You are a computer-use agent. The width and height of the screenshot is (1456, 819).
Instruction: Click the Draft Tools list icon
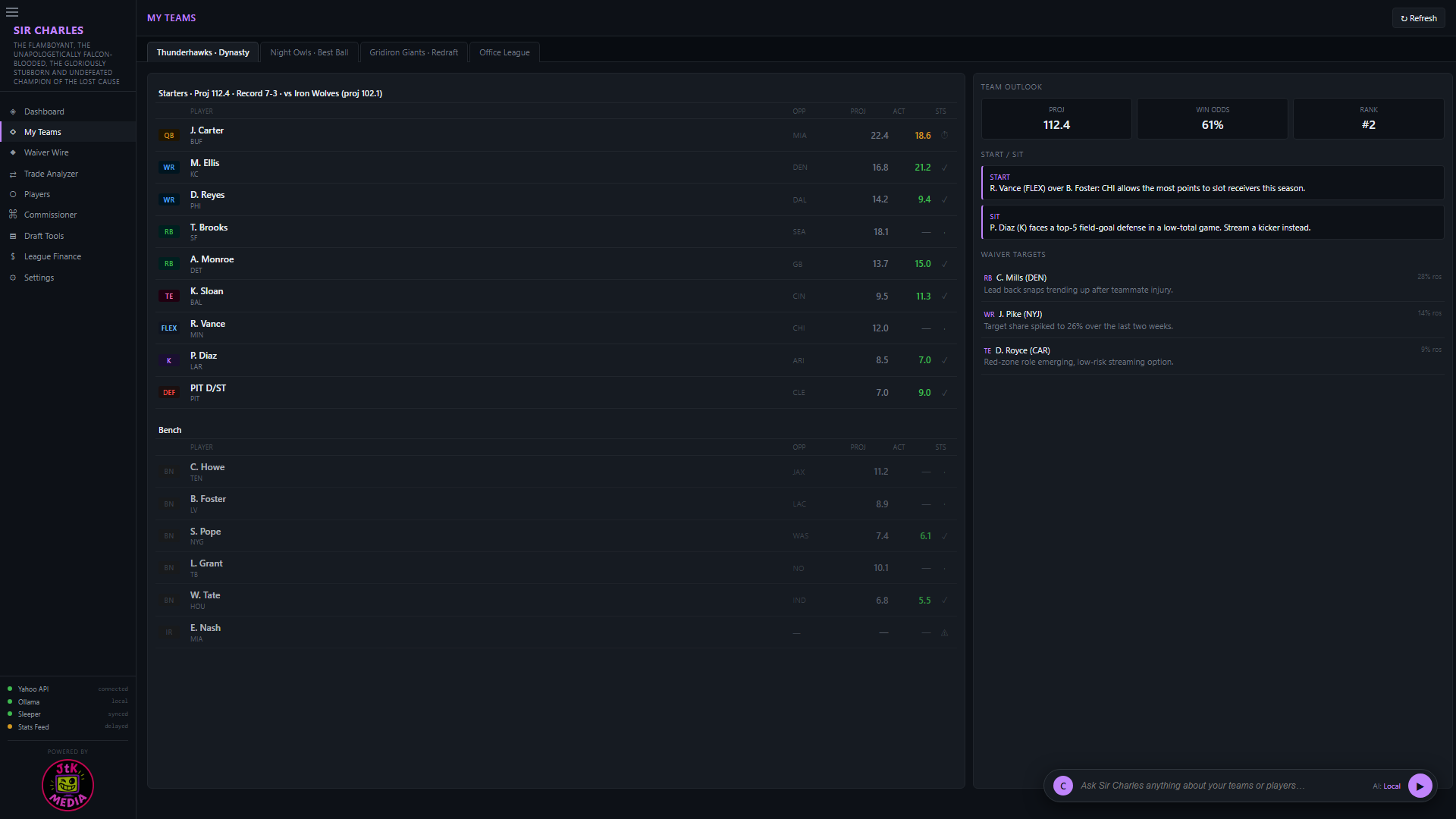[13, 236]
